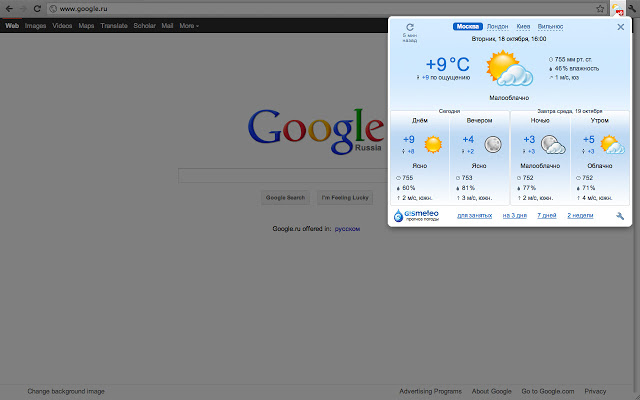The height and width of the screenshot is (400, 640).
Task: Open Videos in Google bar
Action: tap(62, 26)
